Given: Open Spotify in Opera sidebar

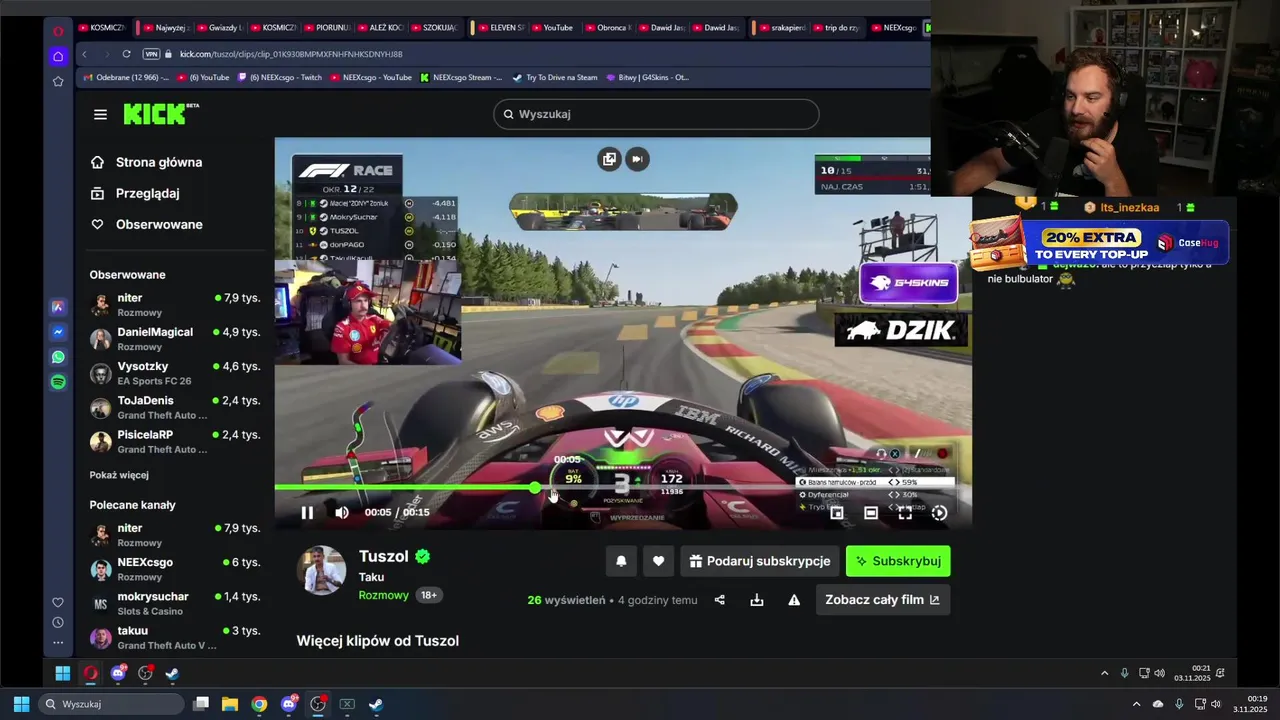Looking at the screenshot, I should tap(58, 382).
